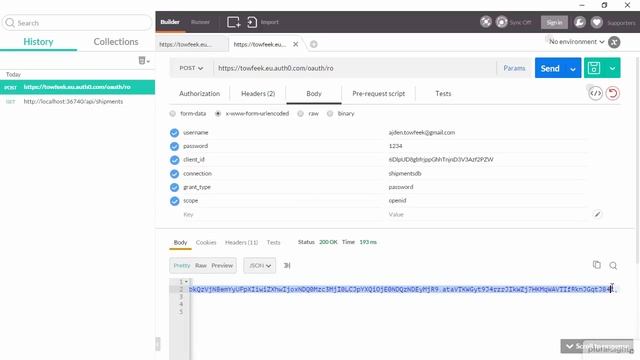Open the Authorization tab

(x=200, y=93)
